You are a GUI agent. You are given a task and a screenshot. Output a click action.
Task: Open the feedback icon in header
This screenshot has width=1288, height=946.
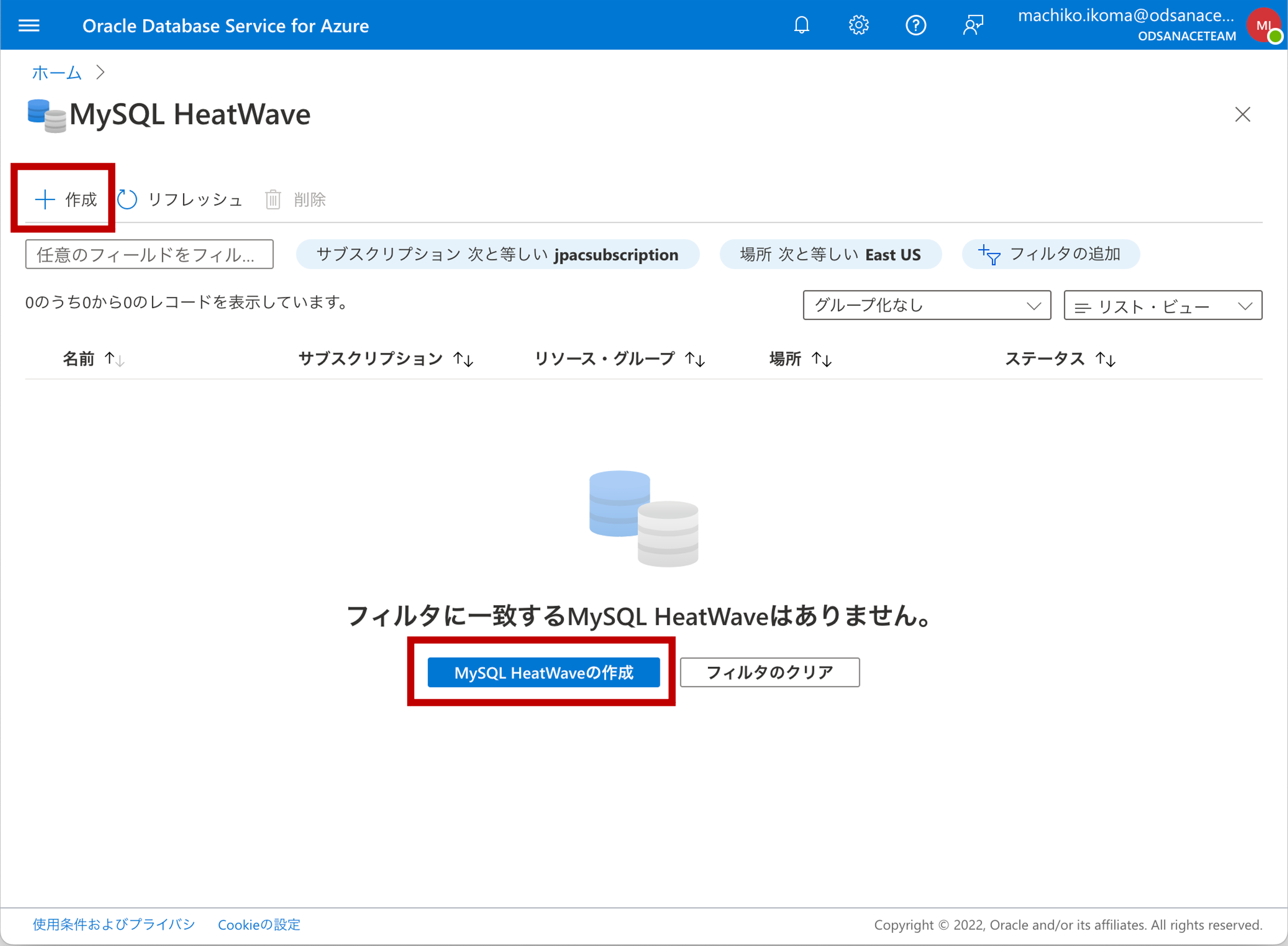pos(973,26)
